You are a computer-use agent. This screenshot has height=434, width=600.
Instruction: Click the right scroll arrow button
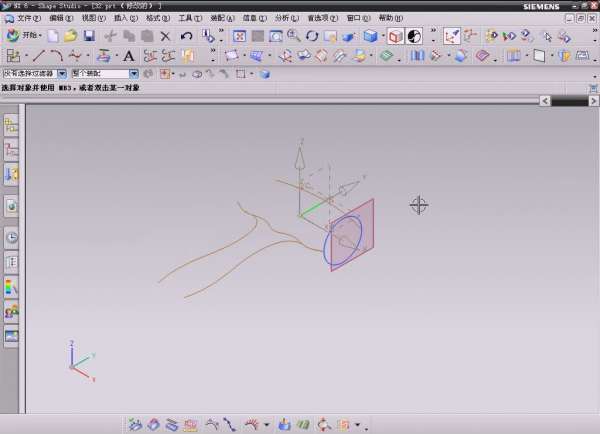click(x=593, y=101)
